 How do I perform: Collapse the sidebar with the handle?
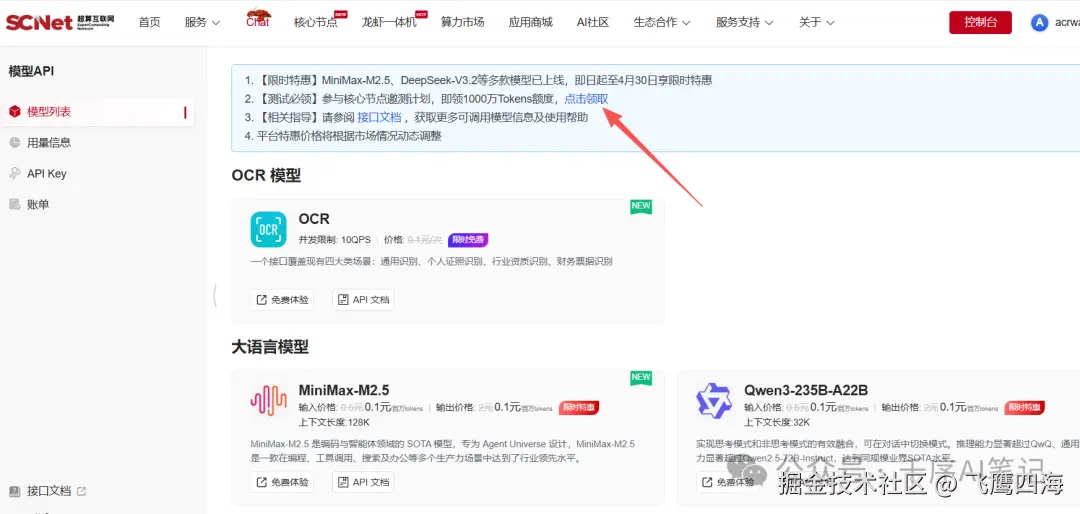click(x=214, y=296)
